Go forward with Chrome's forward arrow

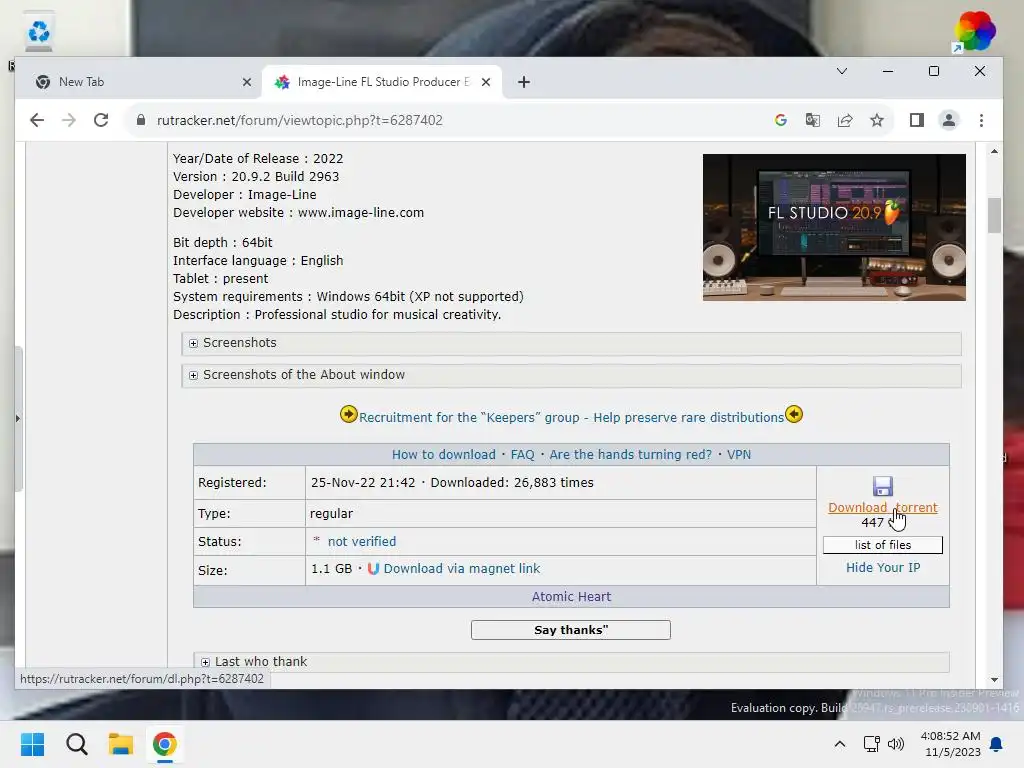tap(69, 120)
